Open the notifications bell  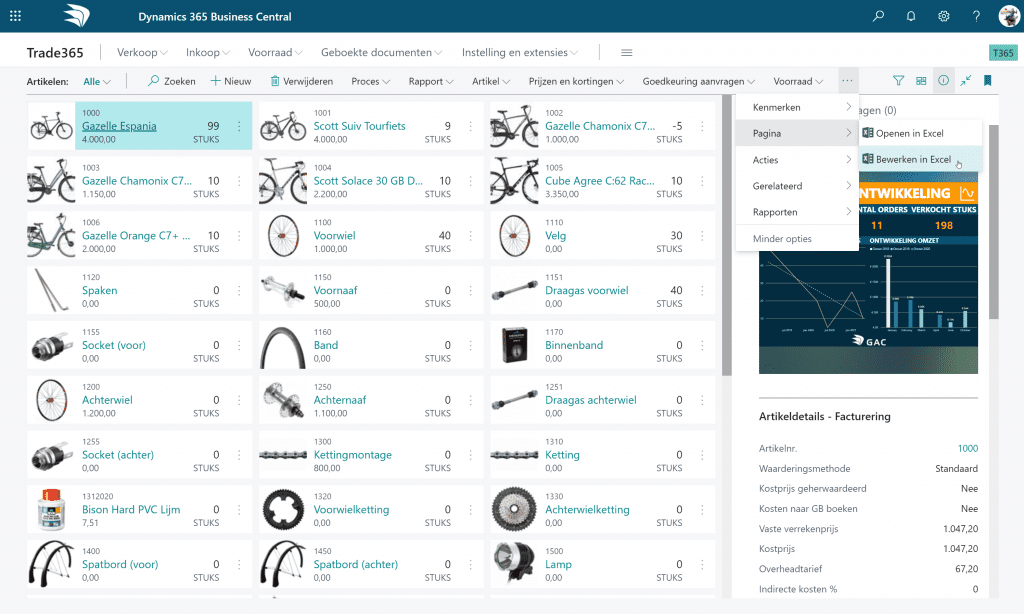pyautogui.click(x=911, y=16)
